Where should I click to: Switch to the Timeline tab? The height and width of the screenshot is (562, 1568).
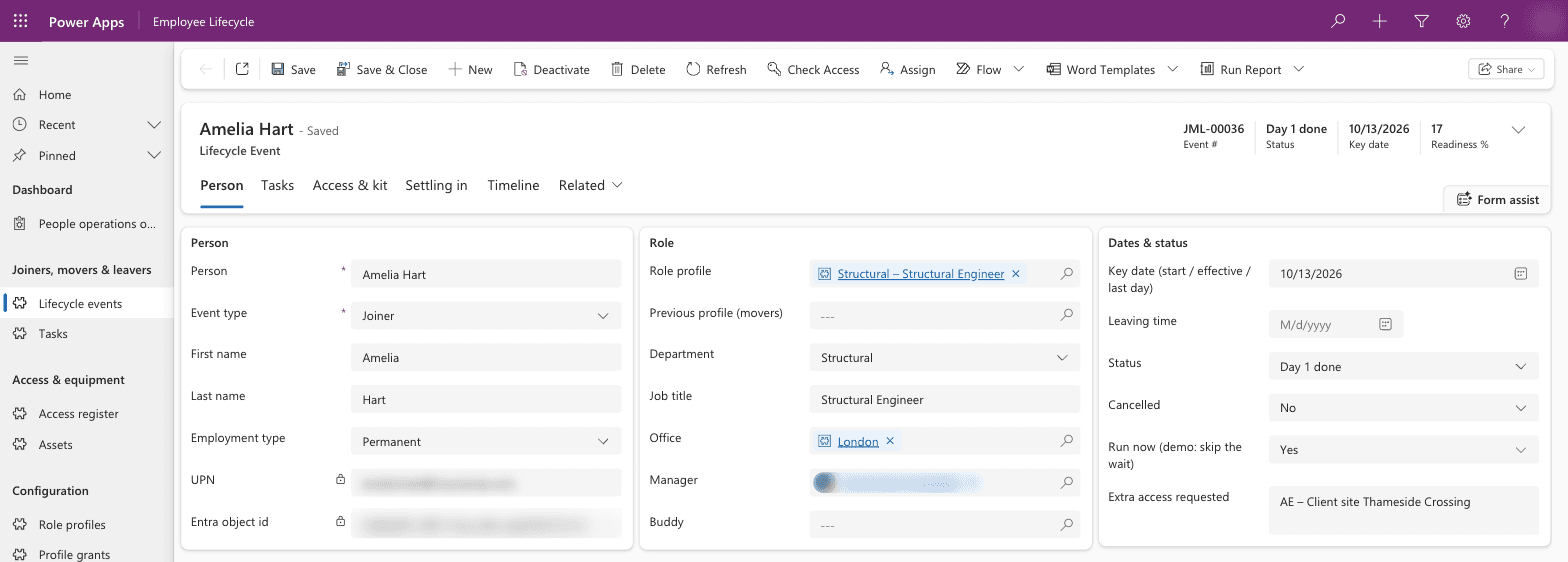[x=513, y=186]
